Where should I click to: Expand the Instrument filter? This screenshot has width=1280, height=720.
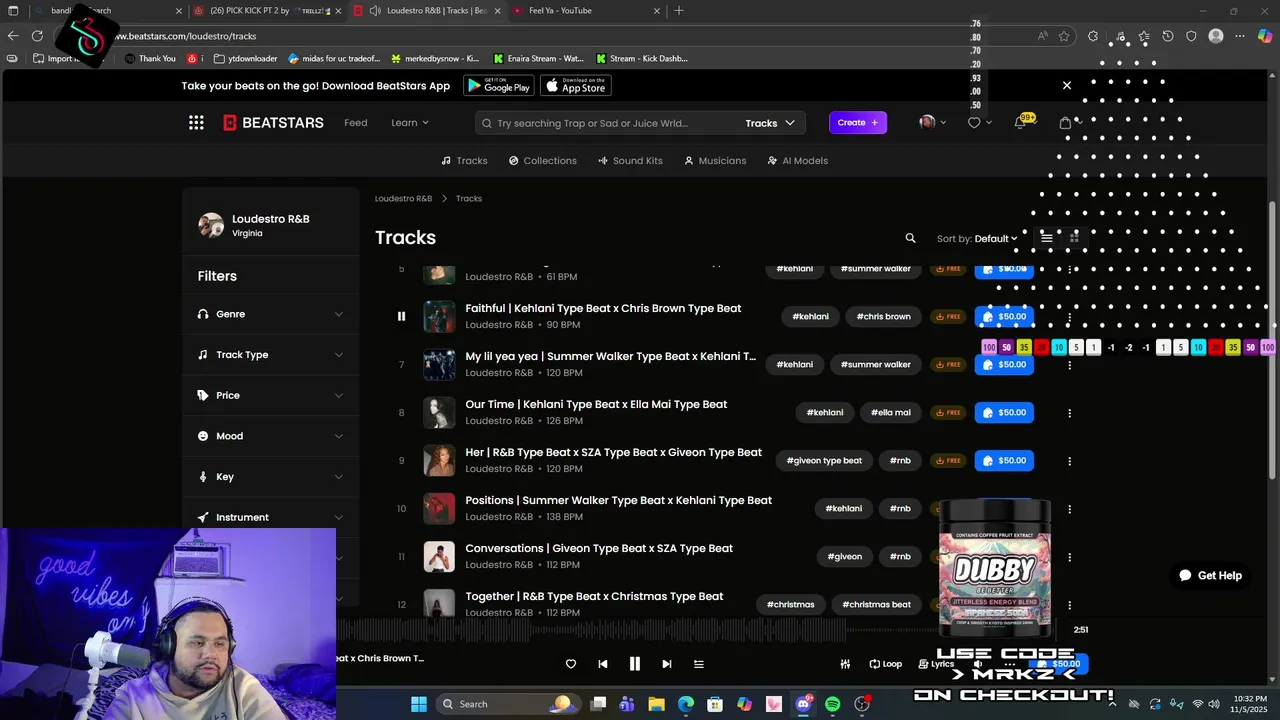(271, 517)
